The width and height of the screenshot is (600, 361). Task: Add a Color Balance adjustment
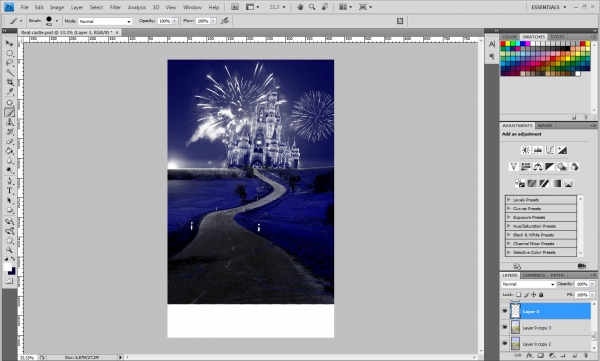pos(538,167)
